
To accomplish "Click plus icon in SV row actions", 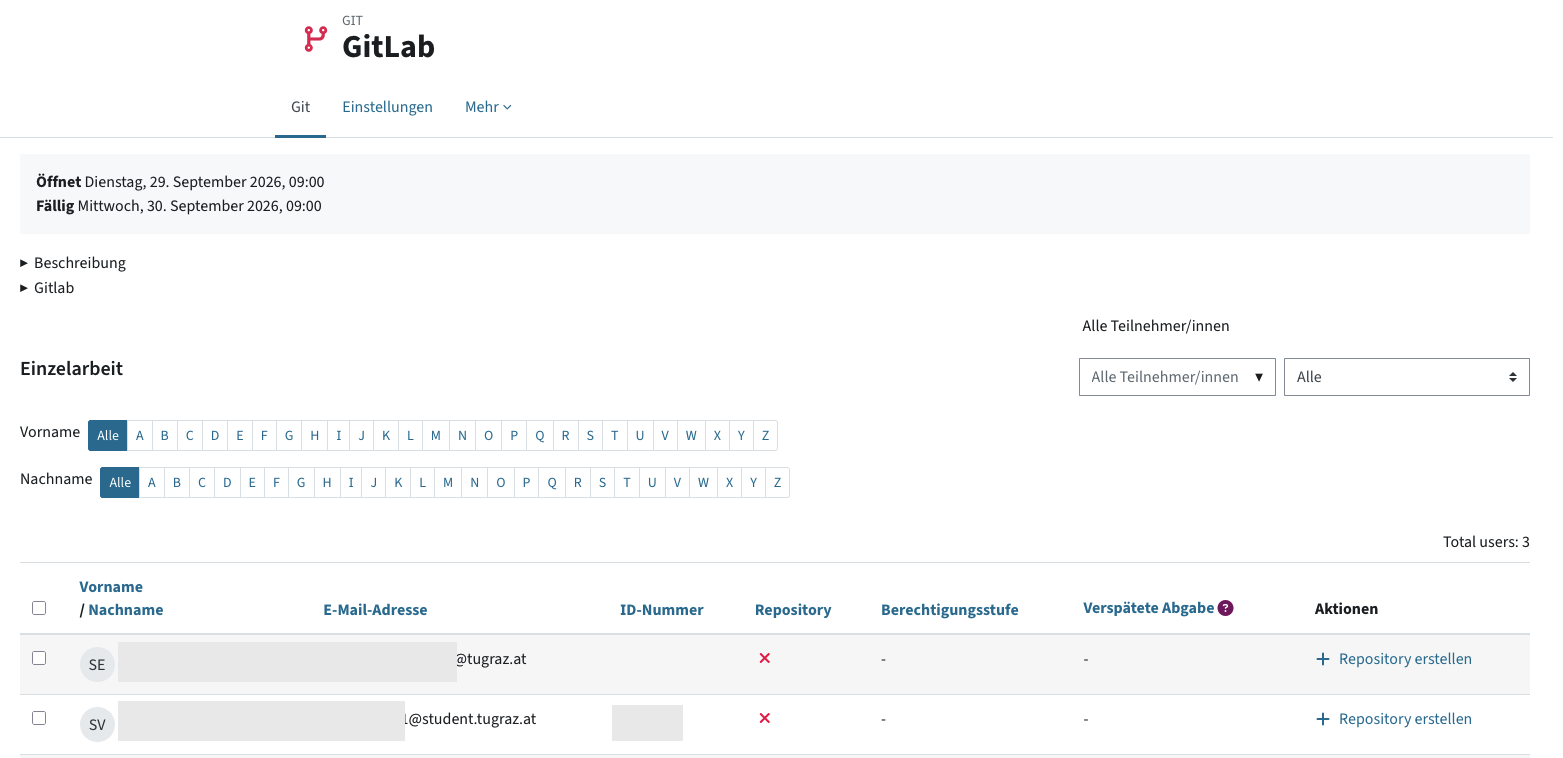I will pos(1322,719).
